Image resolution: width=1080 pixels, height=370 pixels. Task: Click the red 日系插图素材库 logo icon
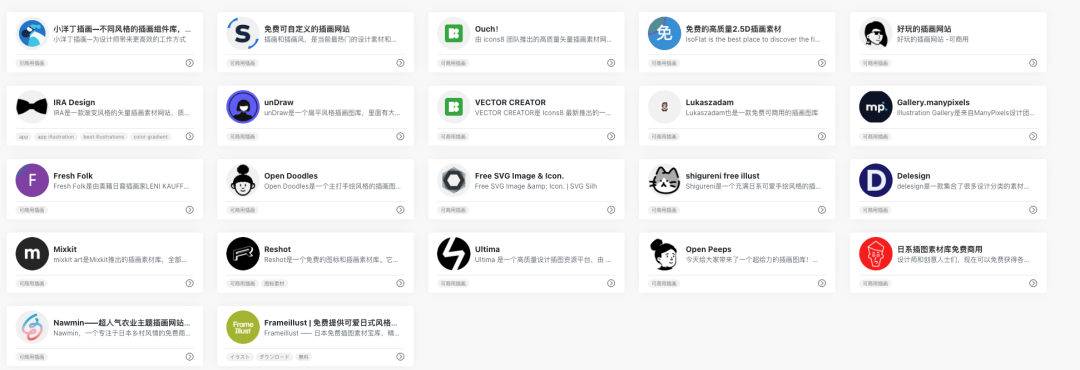click(876, 254)
